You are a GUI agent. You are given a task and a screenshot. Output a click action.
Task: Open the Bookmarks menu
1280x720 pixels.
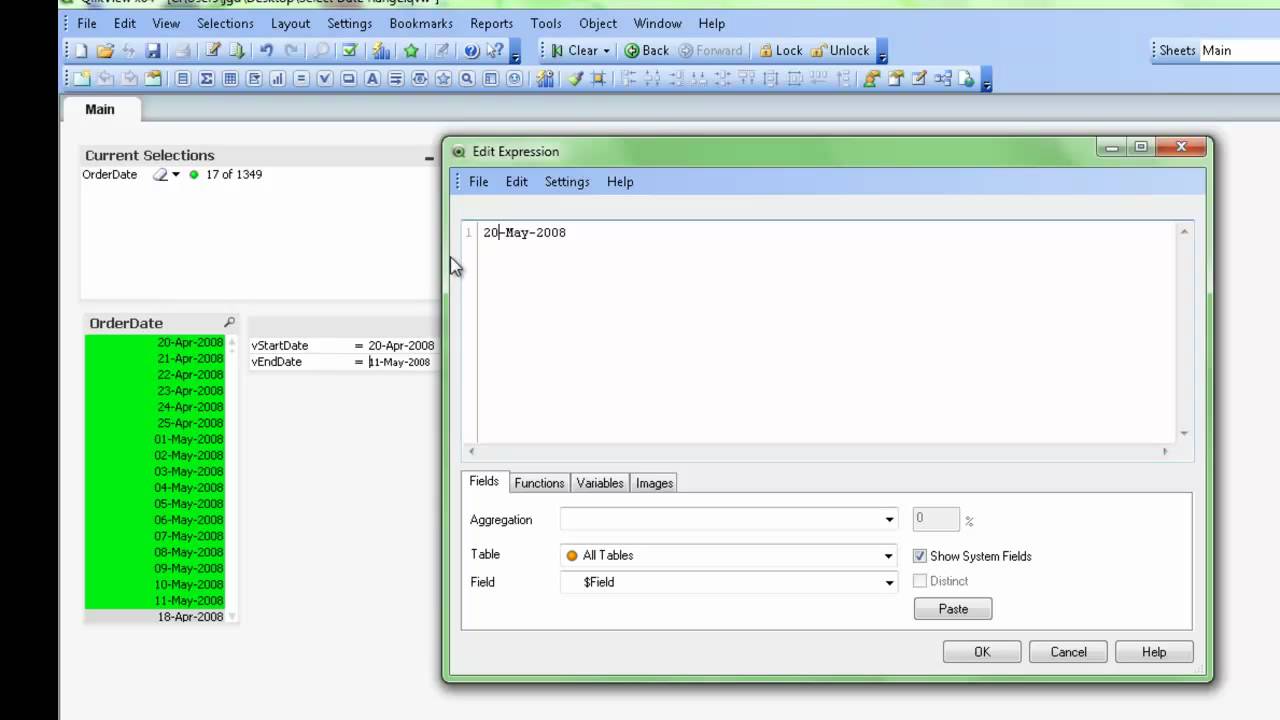click(x=421, y=23)
